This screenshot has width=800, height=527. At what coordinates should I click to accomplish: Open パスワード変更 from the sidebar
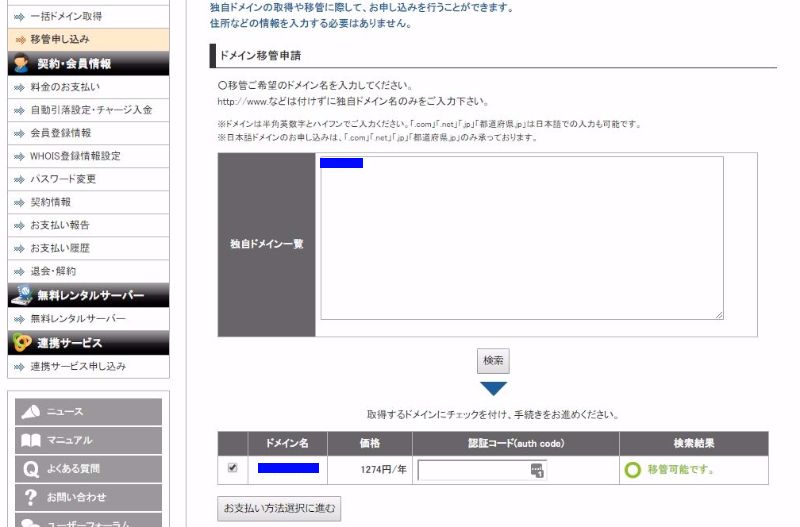(x=63, y=179)
